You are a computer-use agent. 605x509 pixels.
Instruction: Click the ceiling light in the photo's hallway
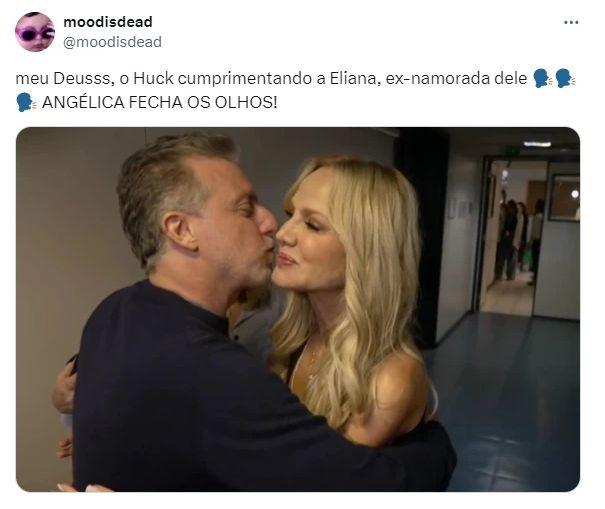(537, 144)
